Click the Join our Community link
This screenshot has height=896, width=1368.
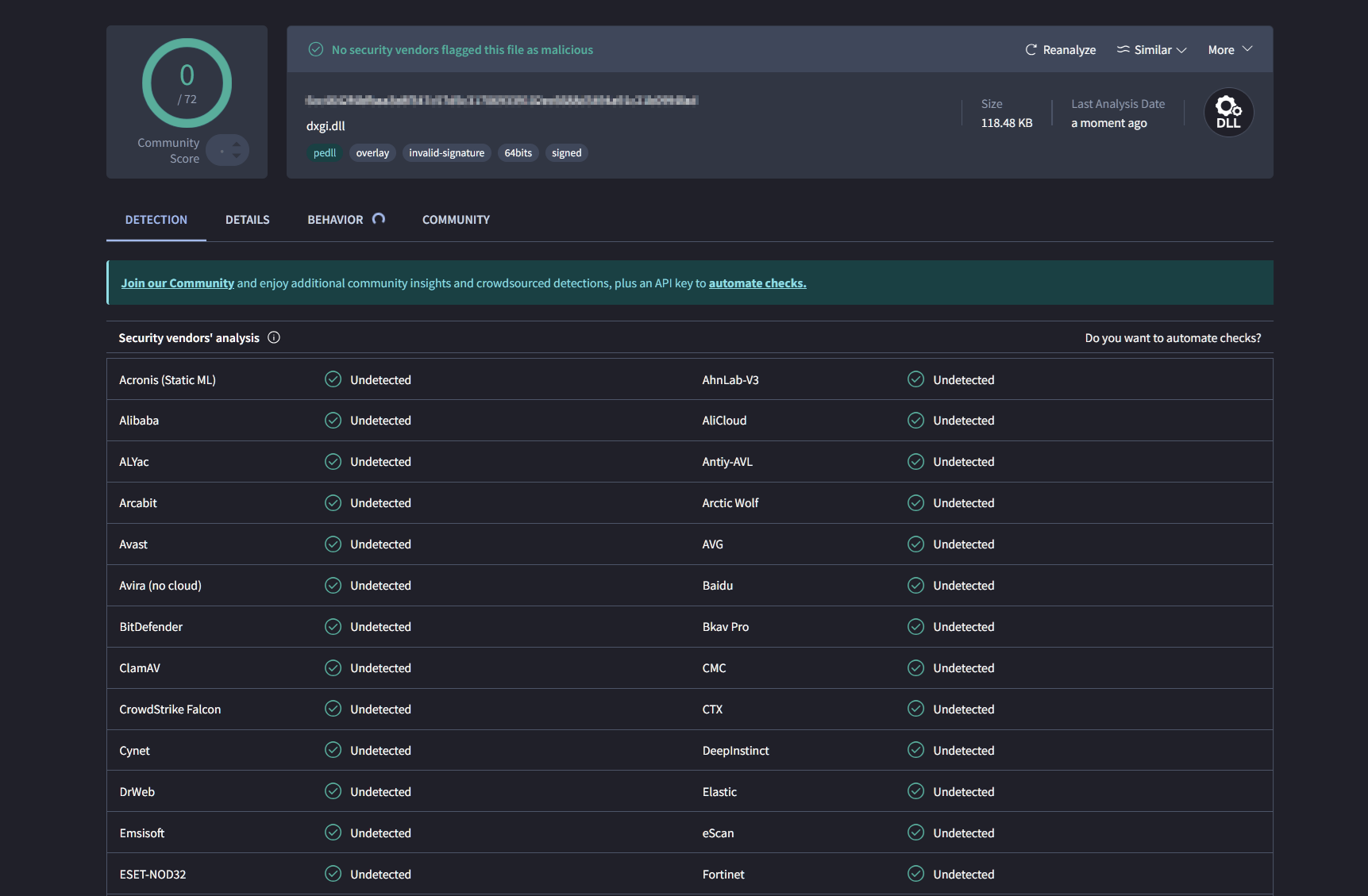click(177, 283)
